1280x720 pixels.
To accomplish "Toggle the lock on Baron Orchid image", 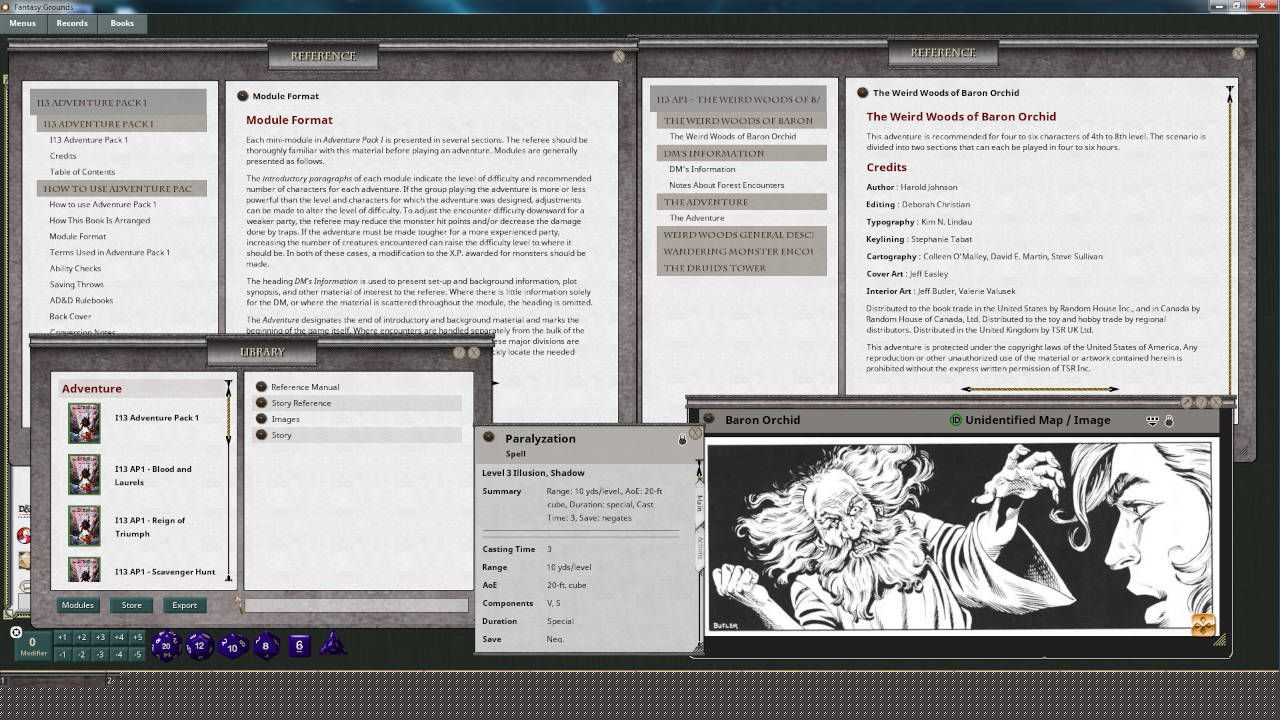I will point(1168,421).
